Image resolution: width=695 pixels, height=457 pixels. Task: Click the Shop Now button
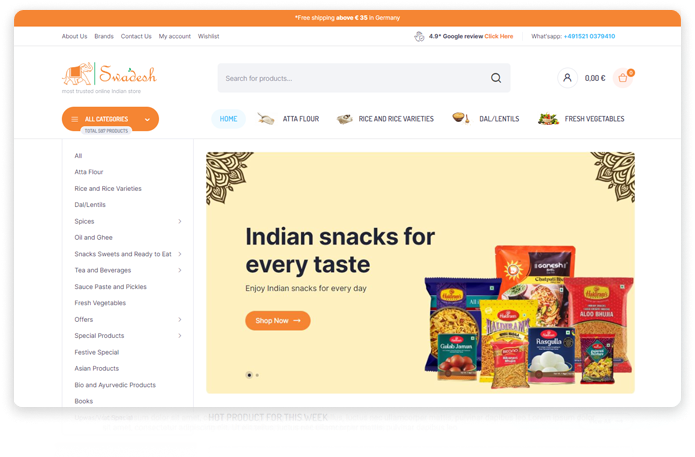[278, 320]
